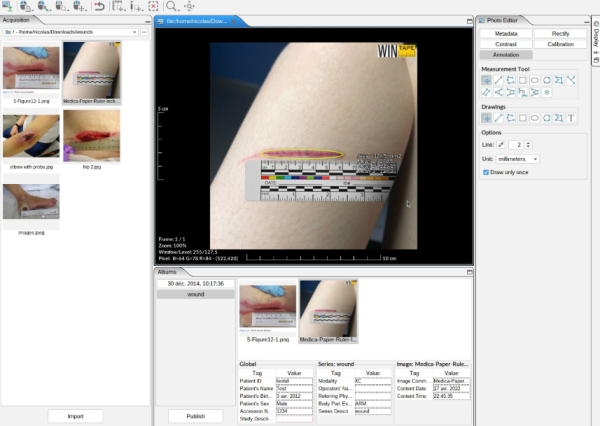This screenshot has height=426, width=600.
Task: Select the Rectangle tool under Drawings
Action: [523, 118]
